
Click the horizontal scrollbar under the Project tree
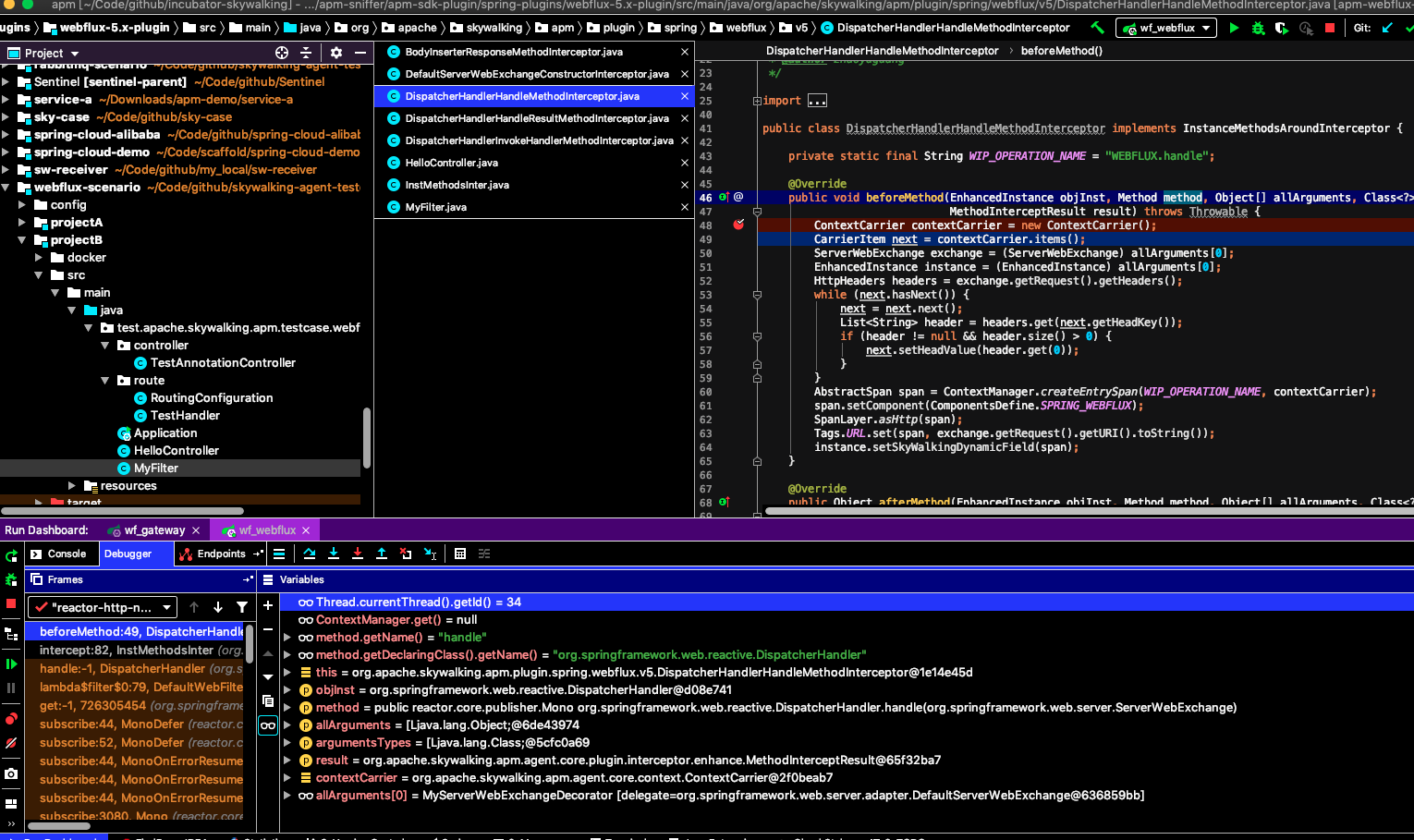coord(120,510)
